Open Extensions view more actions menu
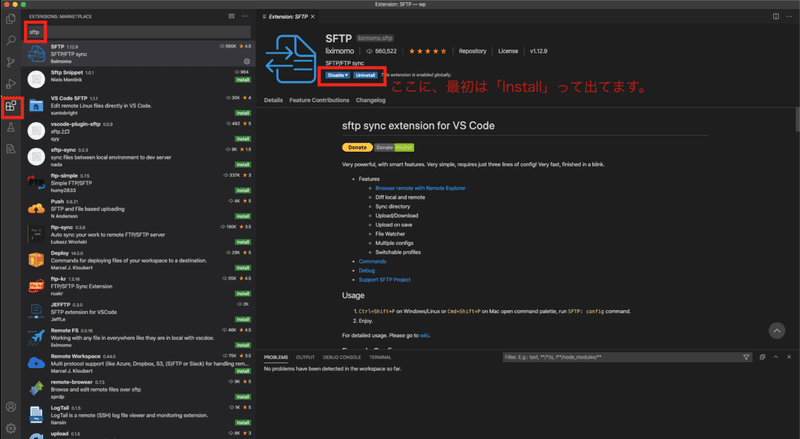The height and width of the screenshot is (439, 800). 245,16
